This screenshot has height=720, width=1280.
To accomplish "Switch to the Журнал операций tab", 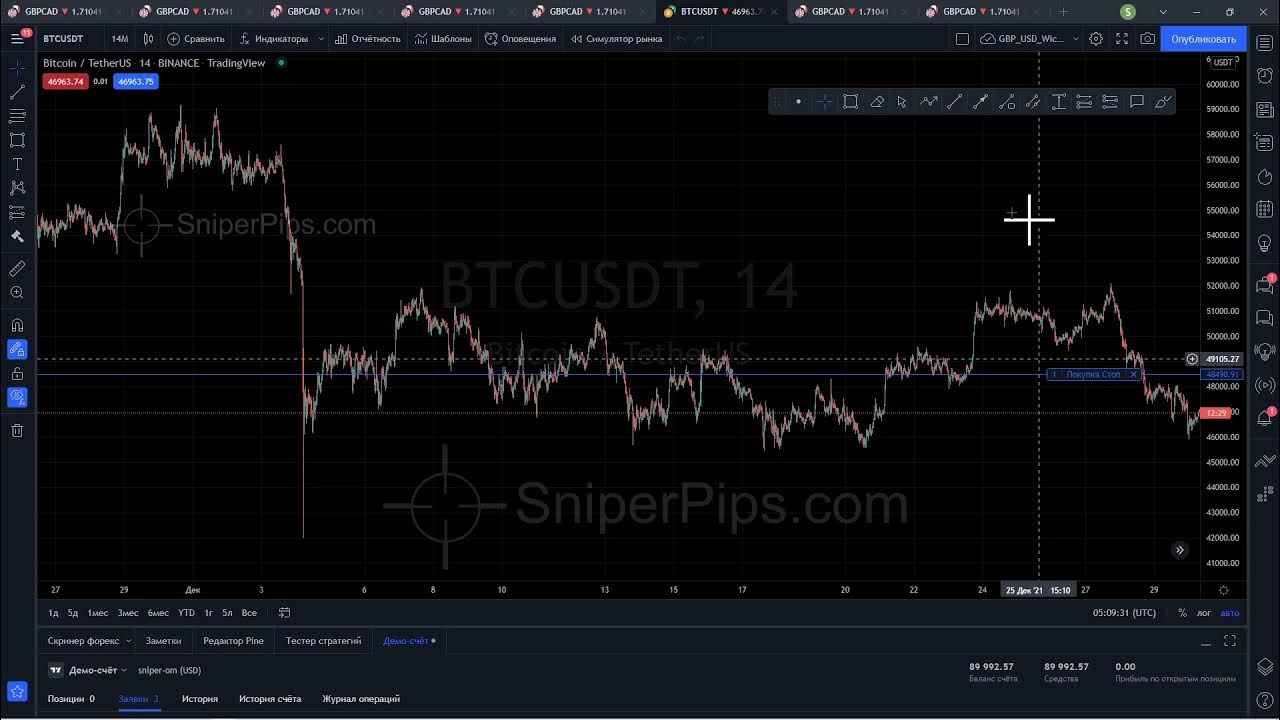I will pos(361,699).
